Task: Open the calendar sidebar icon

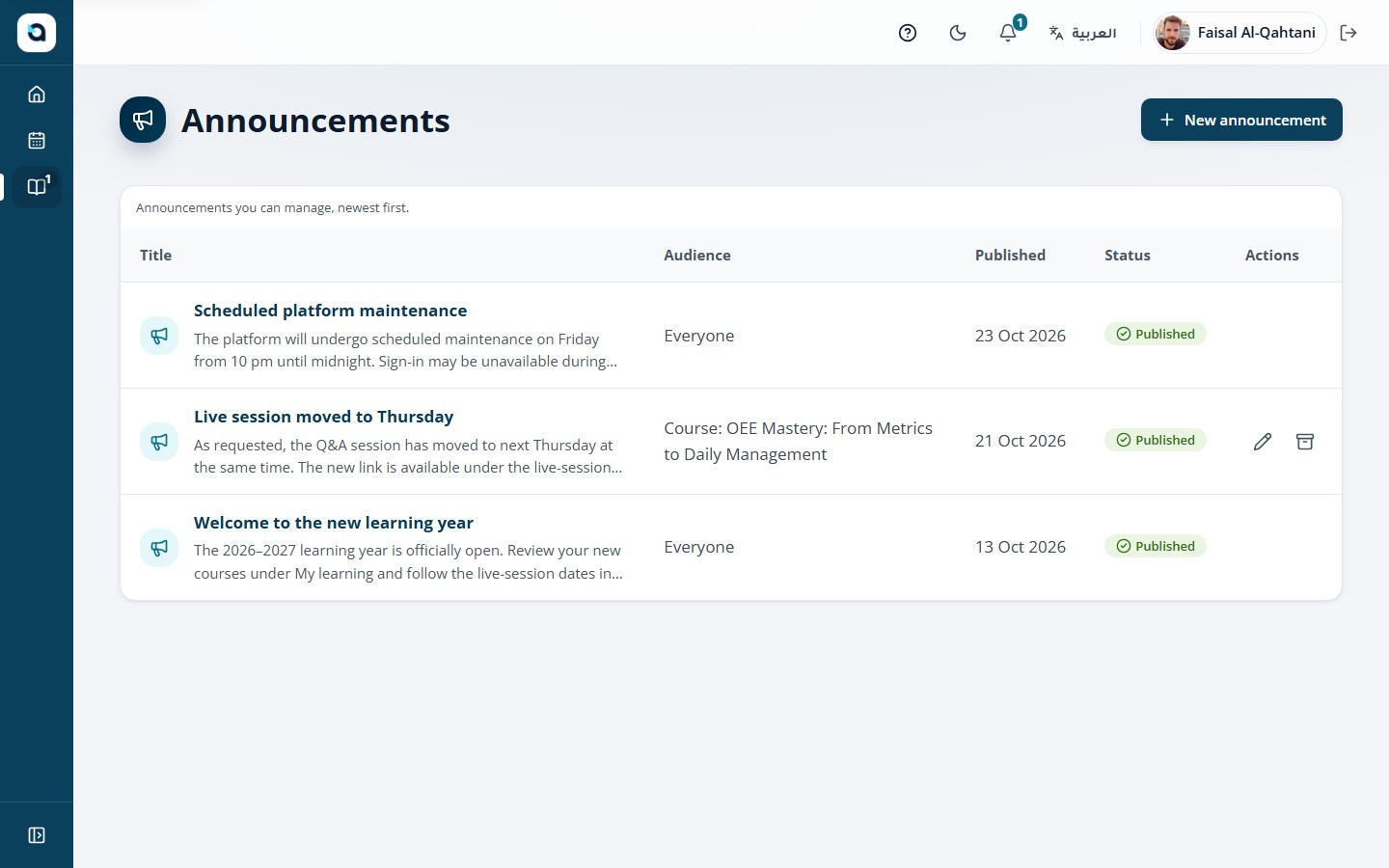Action: point(37,141)
